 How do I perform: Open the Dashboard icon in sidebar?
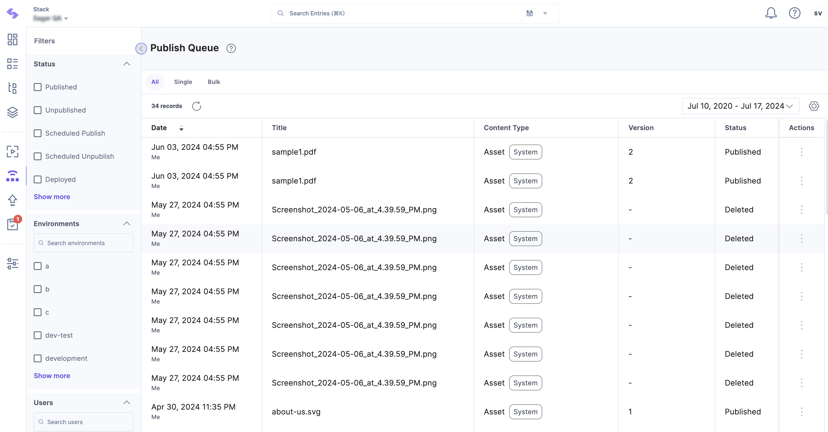12,40
